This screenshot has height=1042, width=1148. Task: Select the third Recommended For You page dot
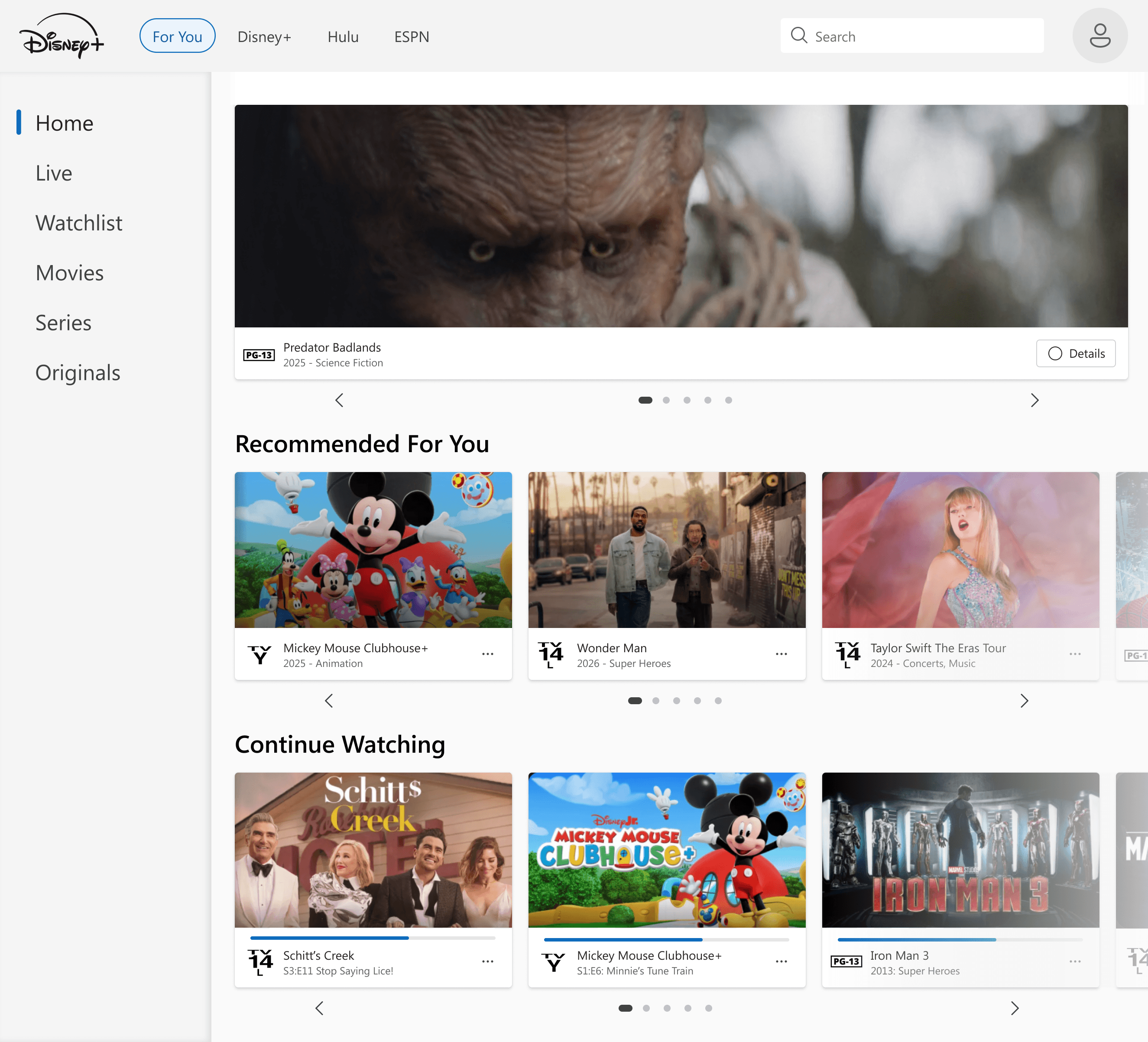pos(677,701)
